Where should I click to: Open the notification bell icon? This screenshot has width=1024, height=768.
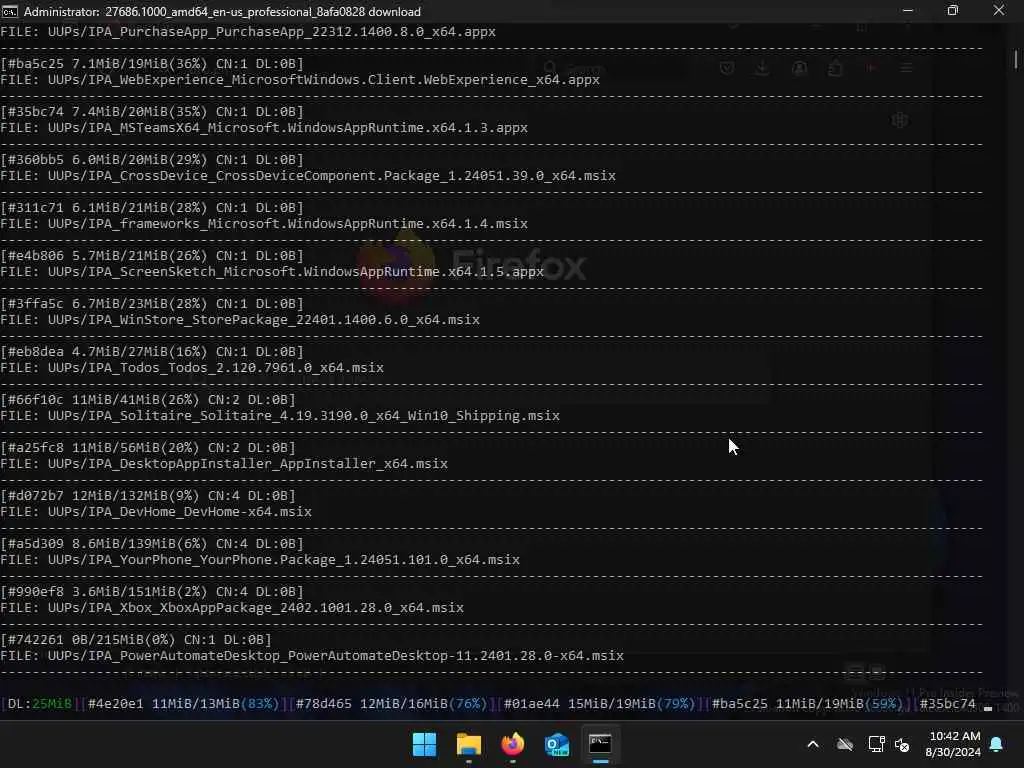pyautogui.click(x=997, y=744)
